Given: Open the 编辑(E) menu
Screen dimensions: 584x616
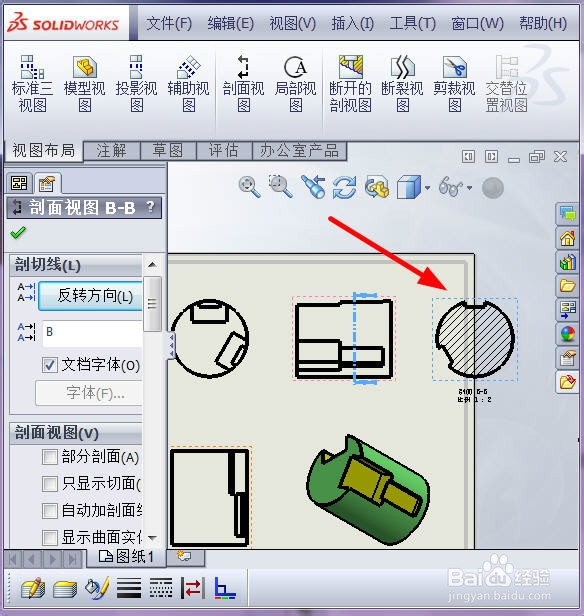Looking at the screenshot, I should click(231, 24).
